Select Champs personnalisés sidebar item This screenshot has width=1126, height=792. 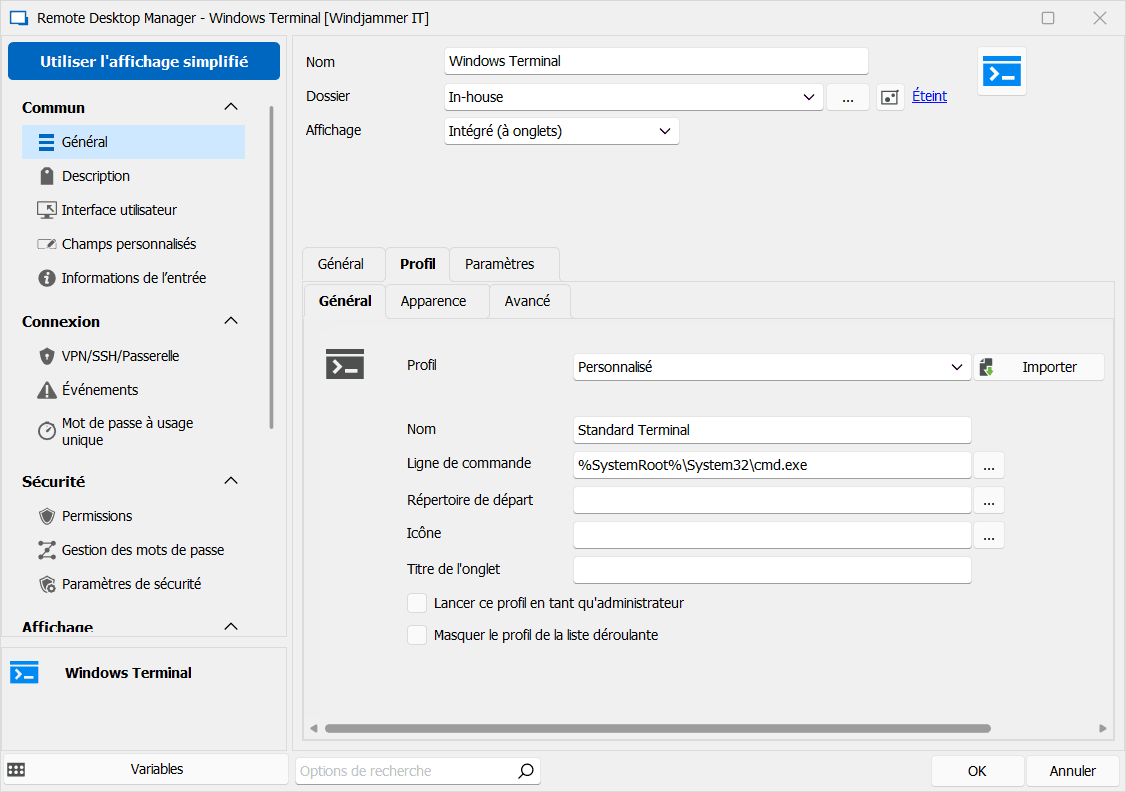tap(128, 244)
